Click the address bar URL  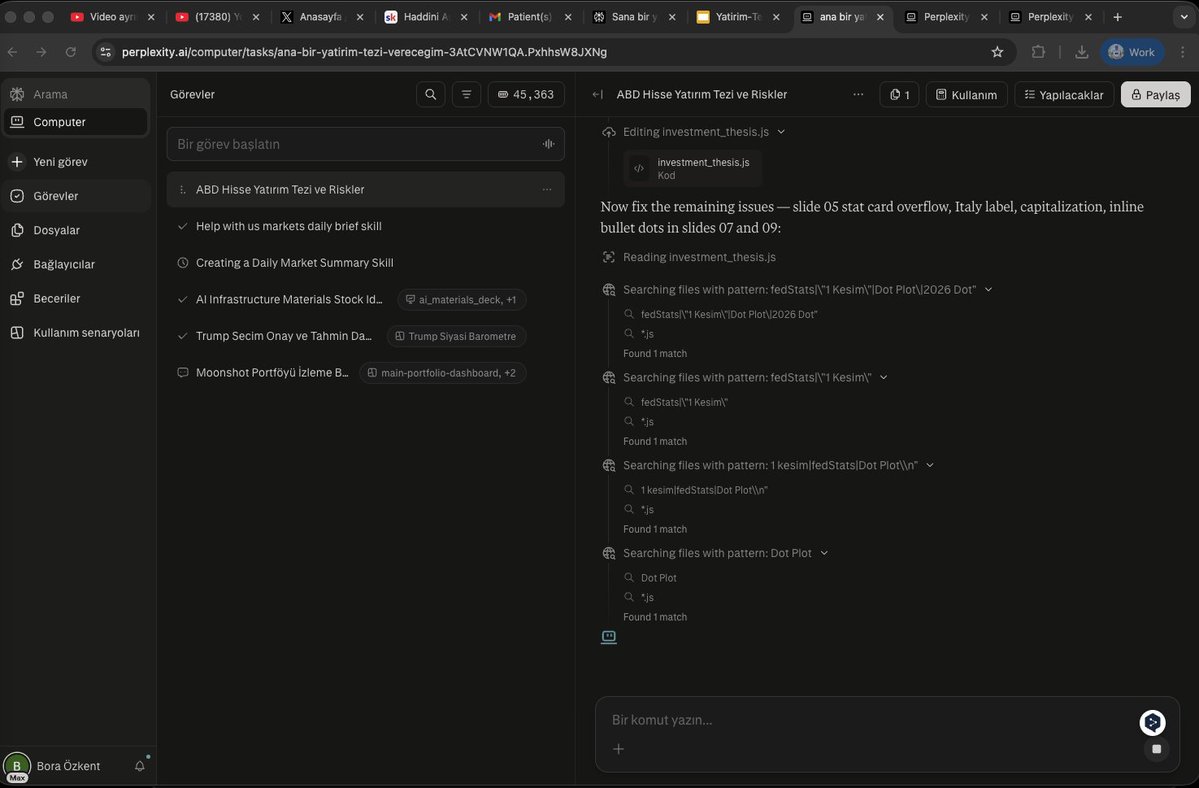(x=364, y=52)
